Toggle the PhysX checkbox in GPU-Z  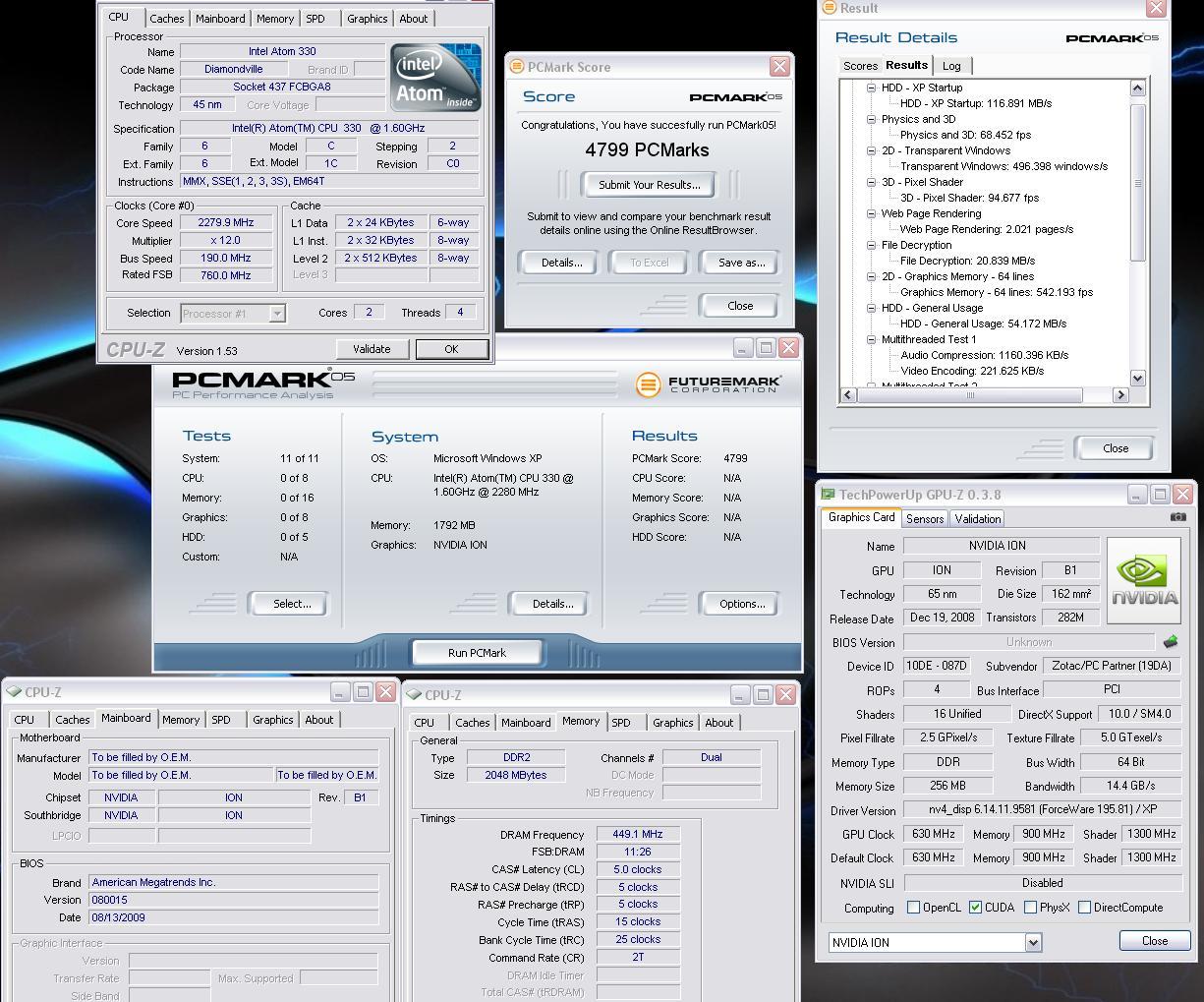(1030, 908)
